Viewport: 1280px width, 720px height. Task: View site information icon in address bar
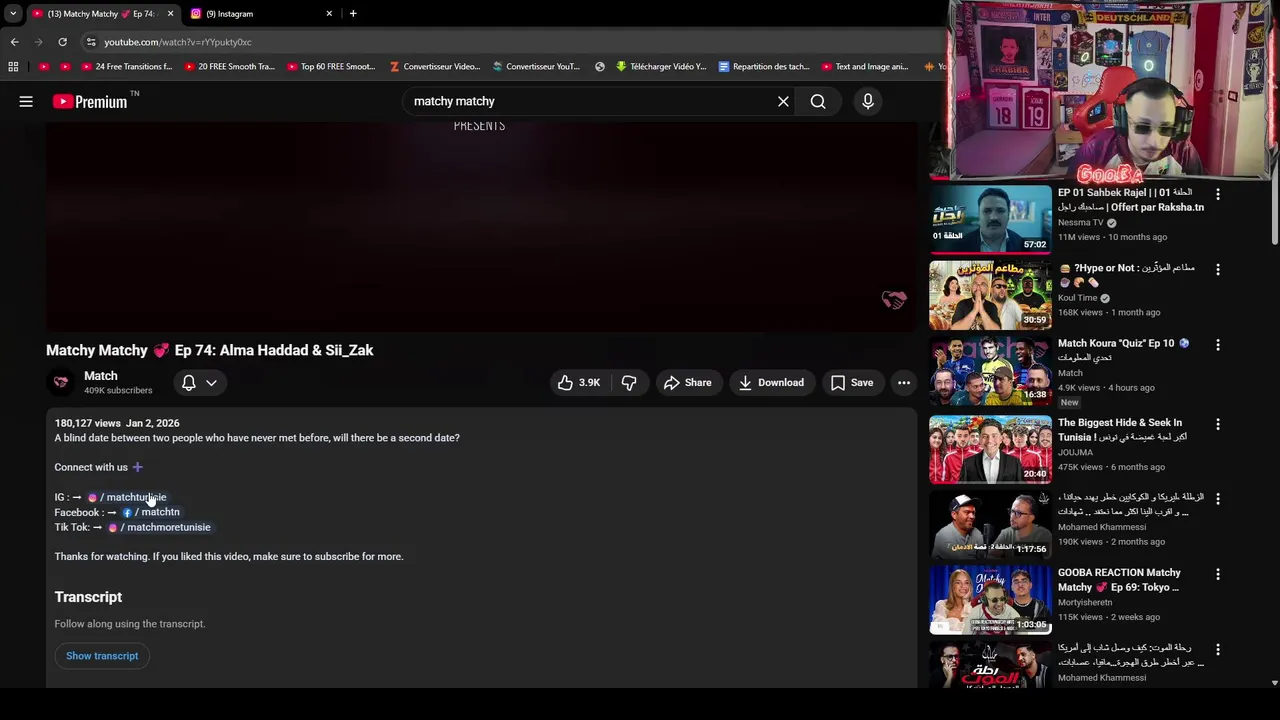(90, 42)
